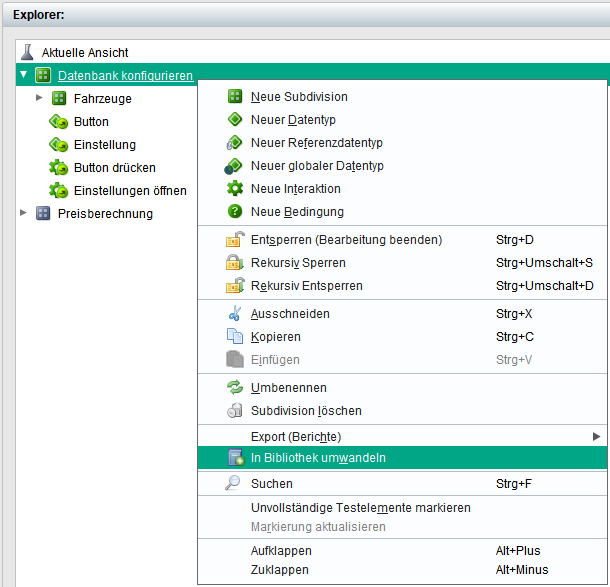Image resolution: width=610 pixels, height=587 pixels.
Task: Click the Rekursiv Sperren padlock icon
Action: point(235,262)
